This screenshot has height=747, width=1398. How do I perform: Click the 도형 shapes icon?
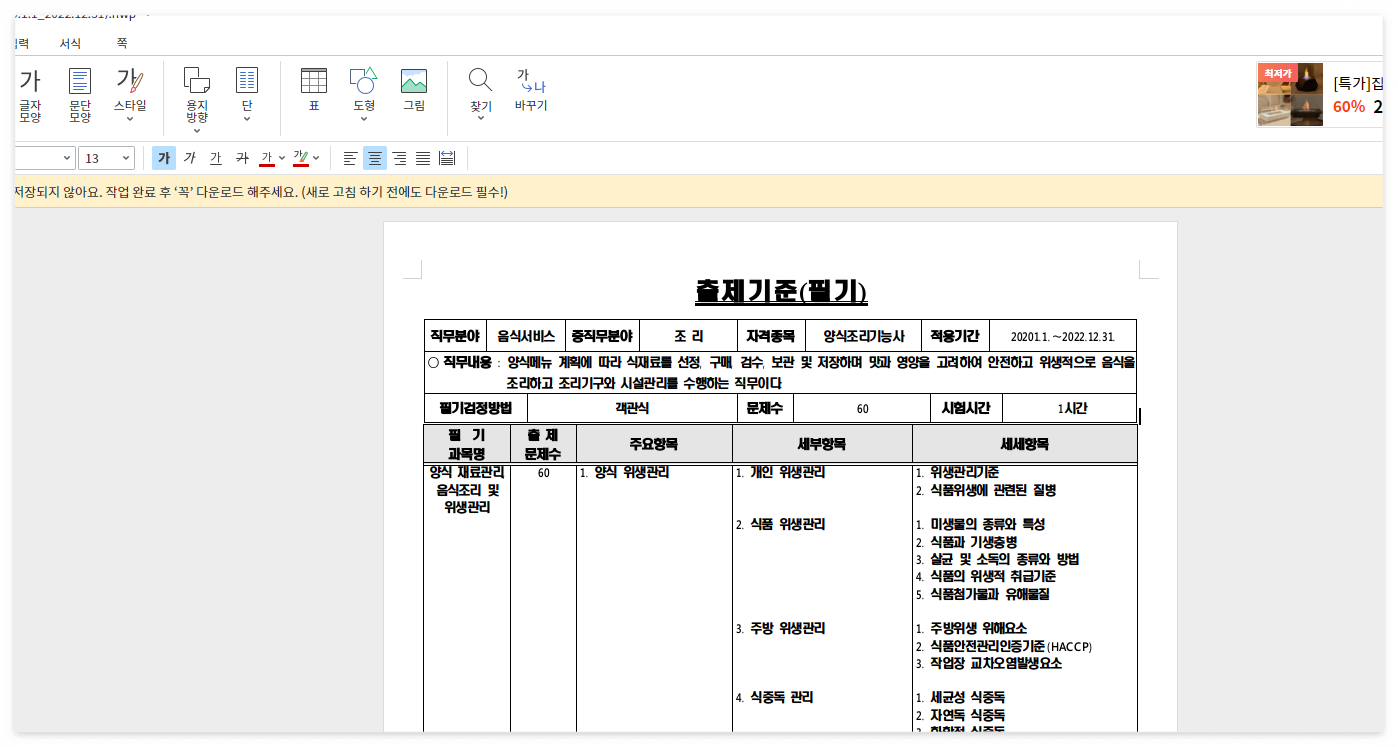click(364, 80)
